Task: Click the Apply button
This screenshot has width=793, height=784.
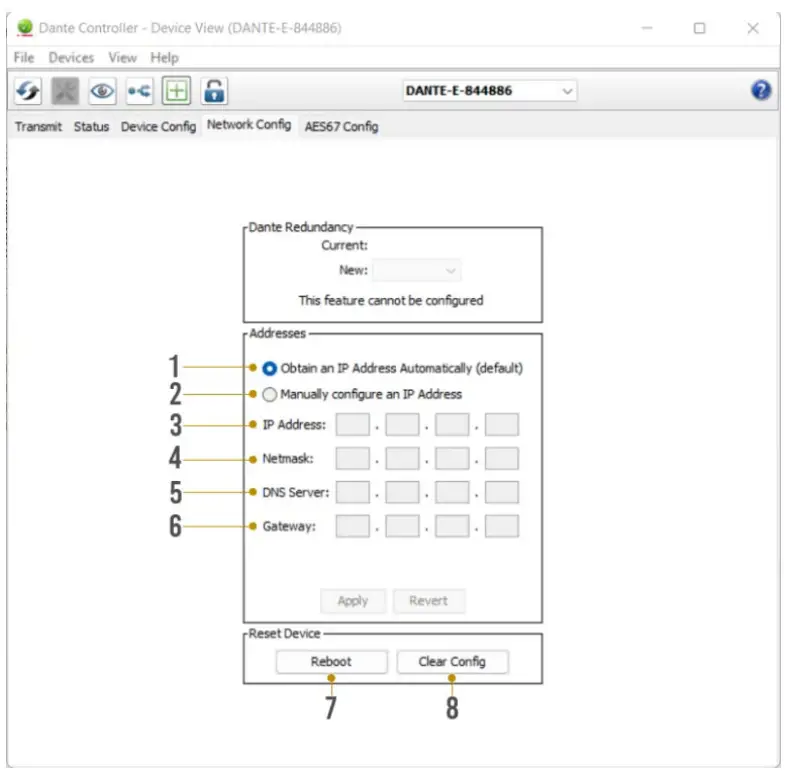Action: pyautogui.click(x=353, y=601)
